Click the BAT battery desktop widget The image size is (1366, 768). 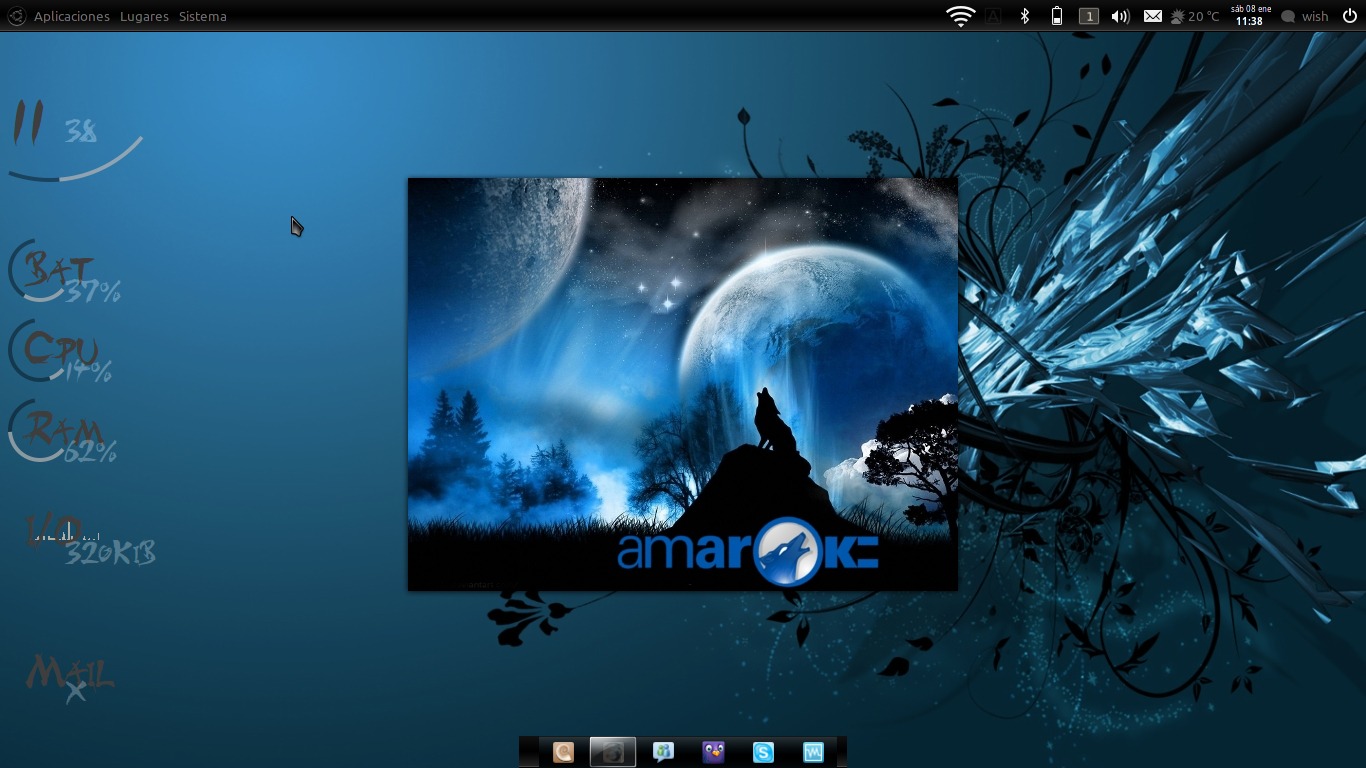pyautogui.click(x=65, y=272)
